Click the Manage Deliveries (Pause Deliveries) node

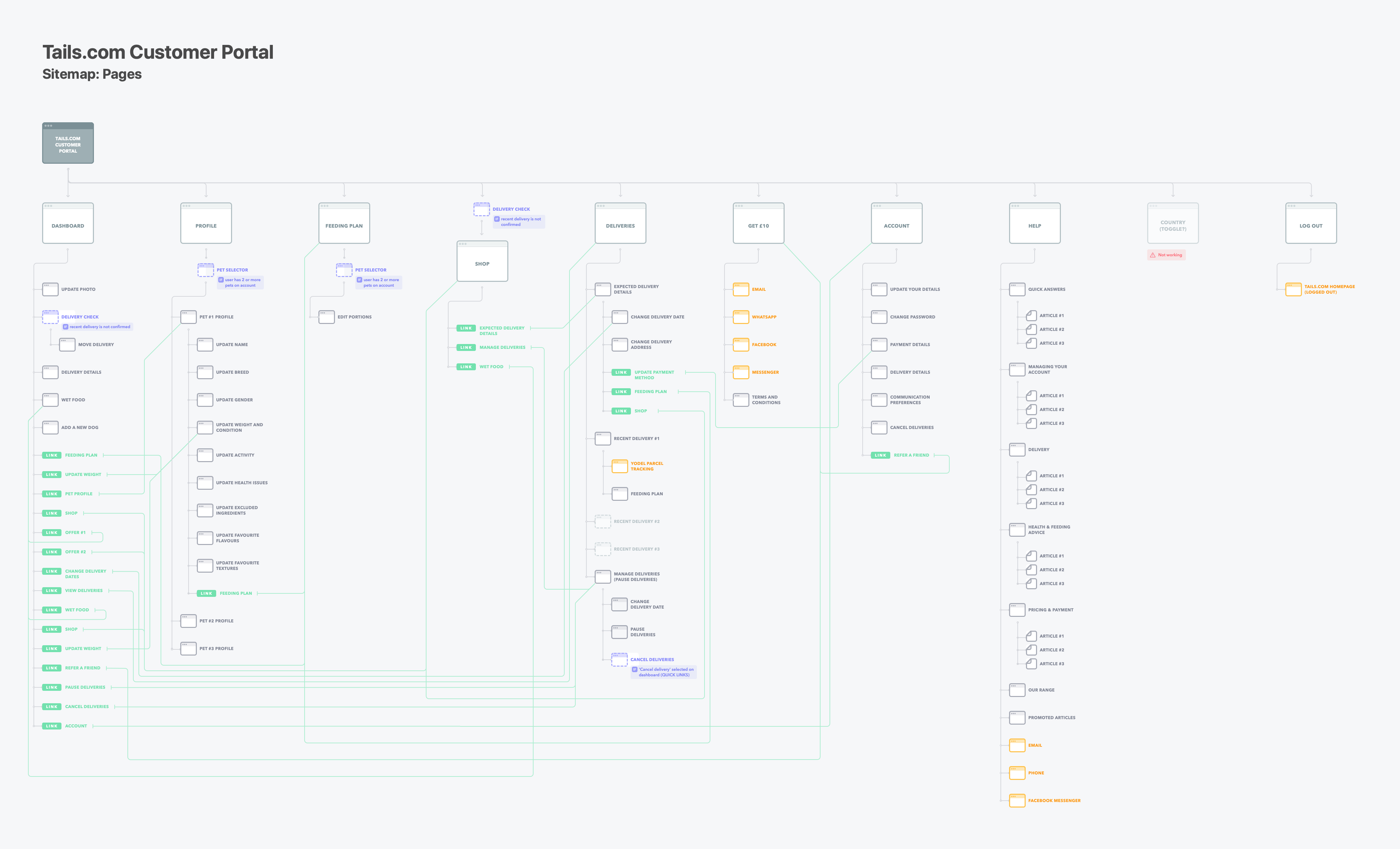[602, 577]
